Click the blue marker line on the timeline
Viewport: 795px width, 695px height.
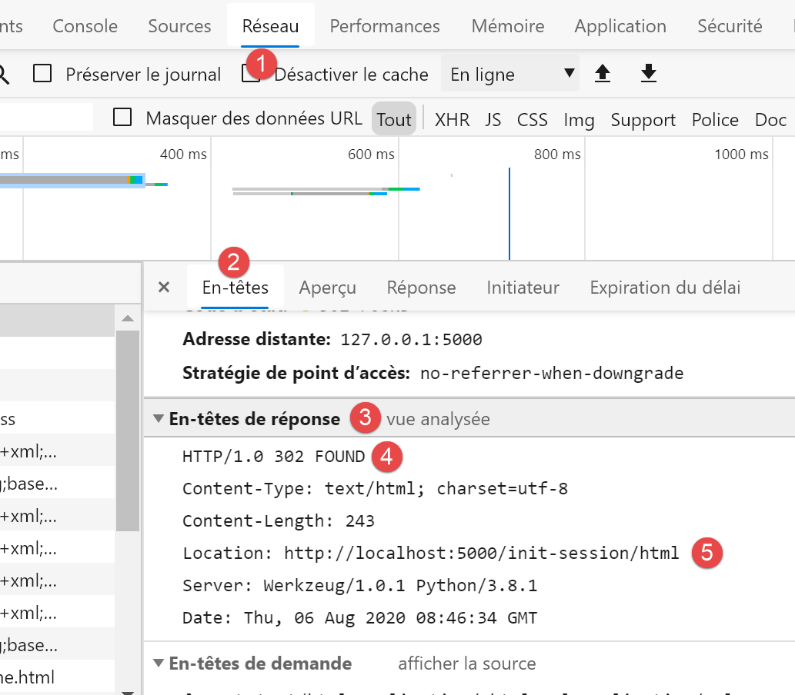tap(509, 210)
